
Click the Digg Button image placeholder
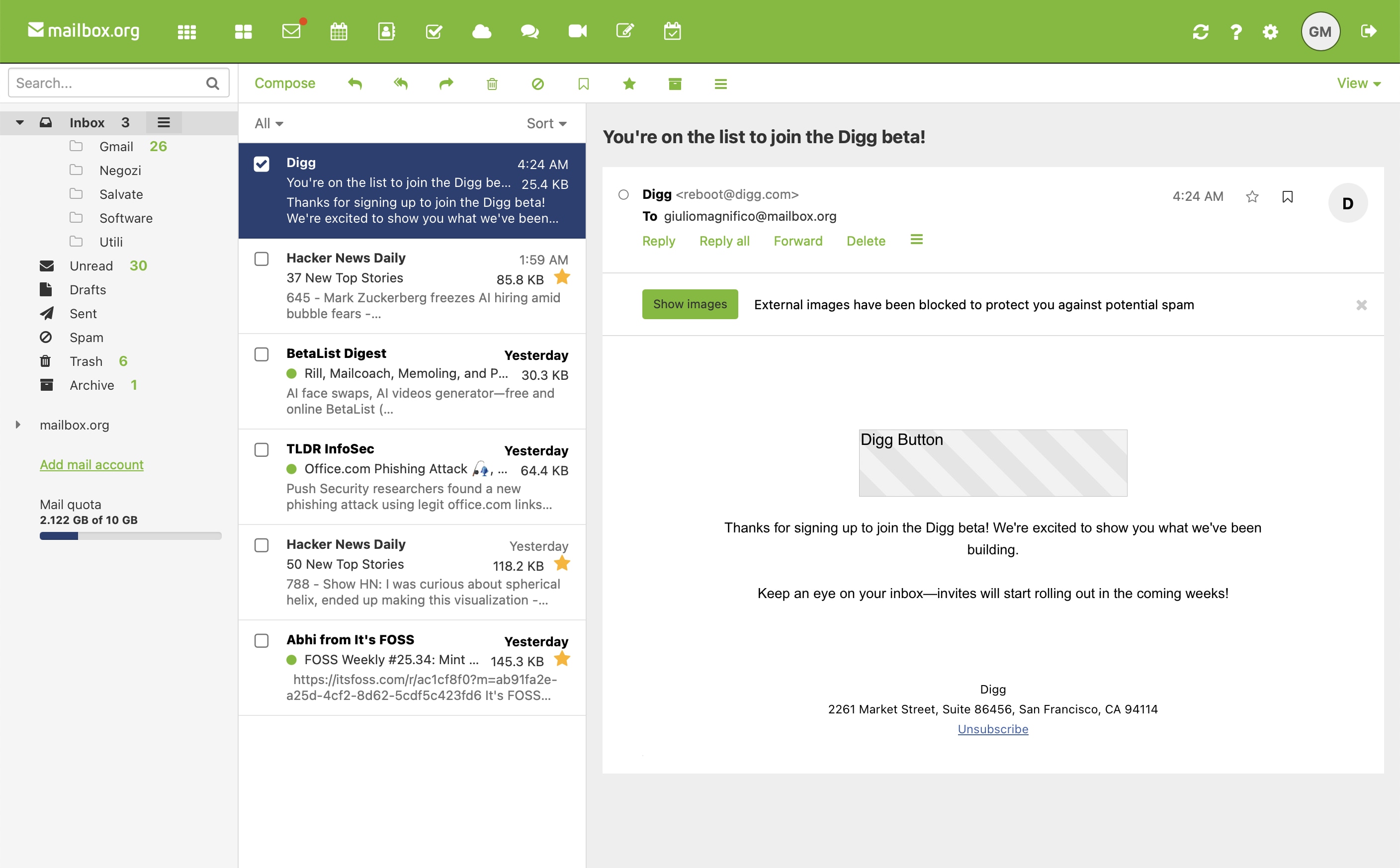click(993, 463)
